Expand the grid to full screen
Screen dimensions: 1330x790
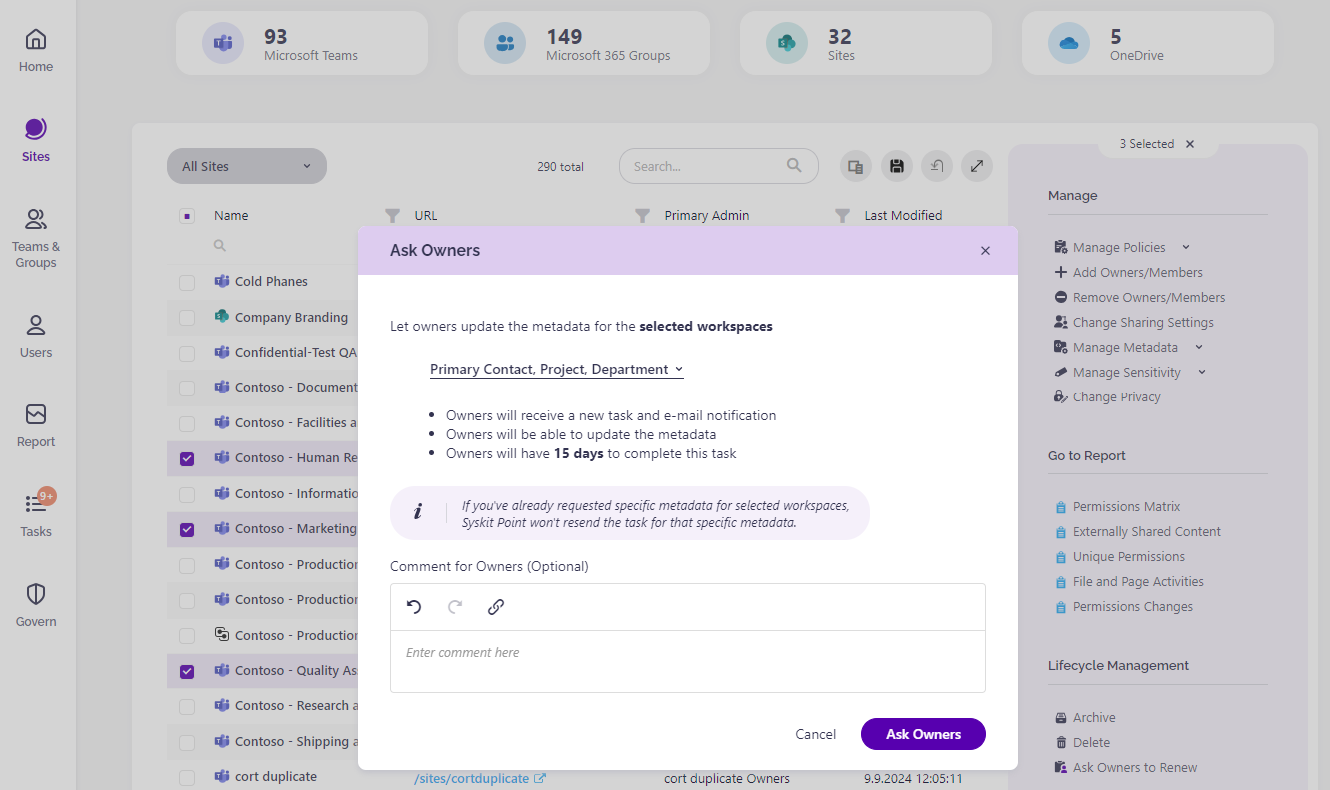976,165
